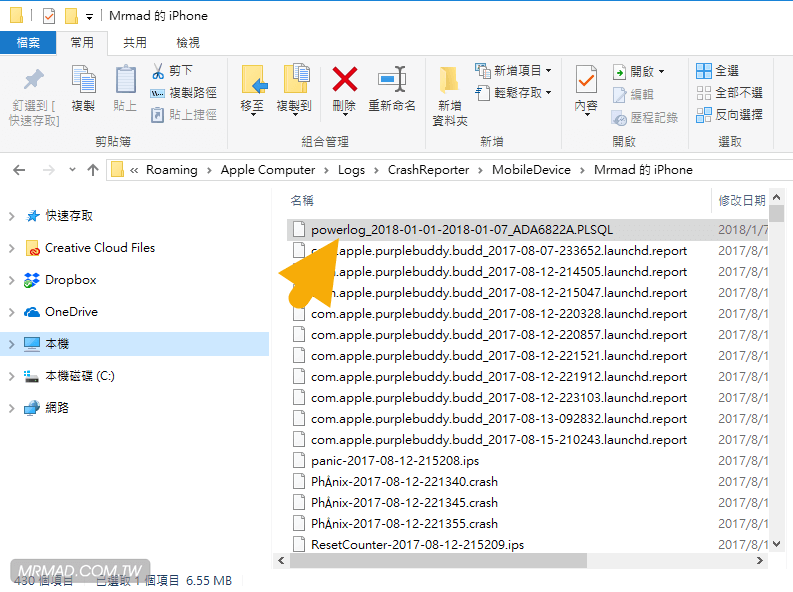
Task: Select panic-2017-08-12-215208.ips file
Action: [394, 461]
